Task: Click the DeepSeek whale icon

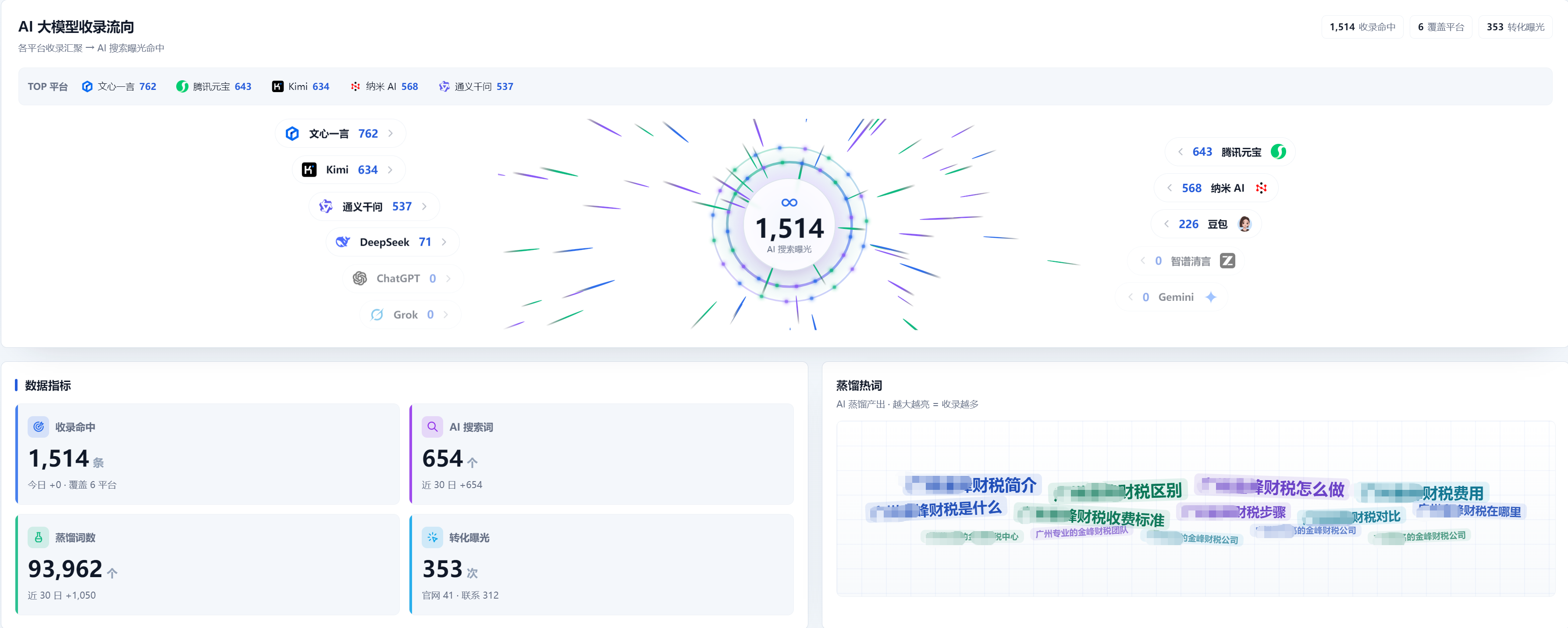Action: tap(343, 242)
